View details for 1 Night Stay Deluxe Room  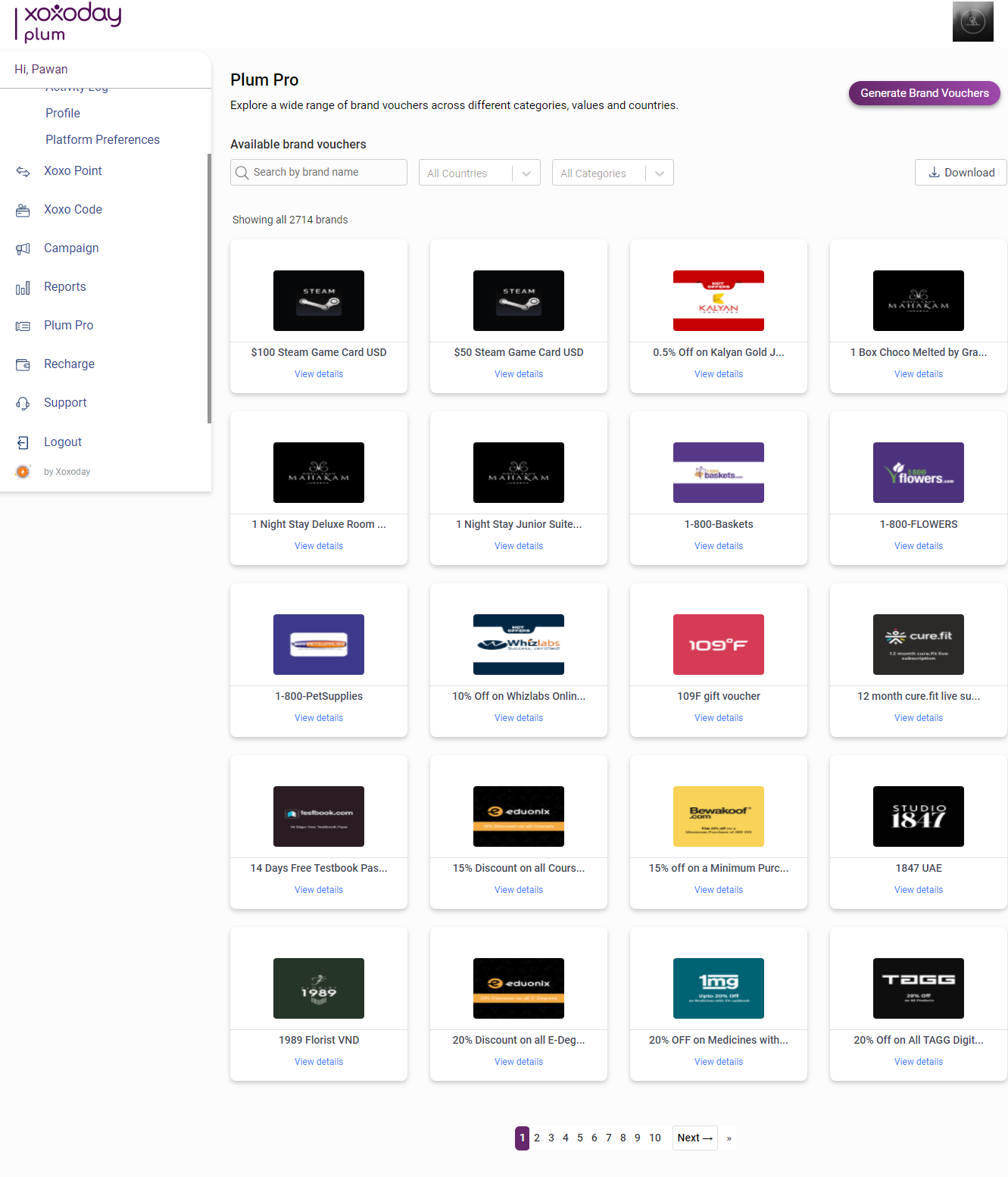click(x=319, y=546)
